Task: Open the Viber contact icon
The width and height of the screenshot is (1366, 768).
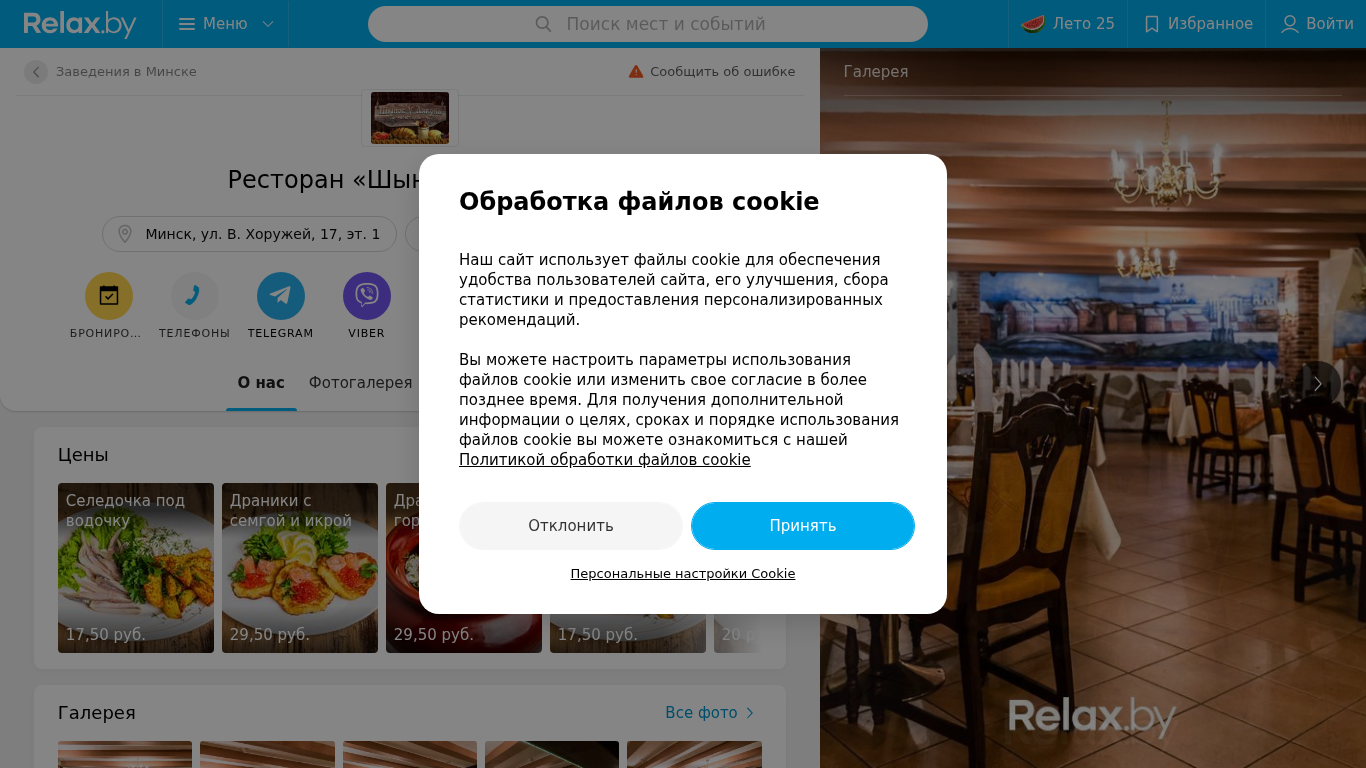Action: pyautogui.click(x=367, y=296)
